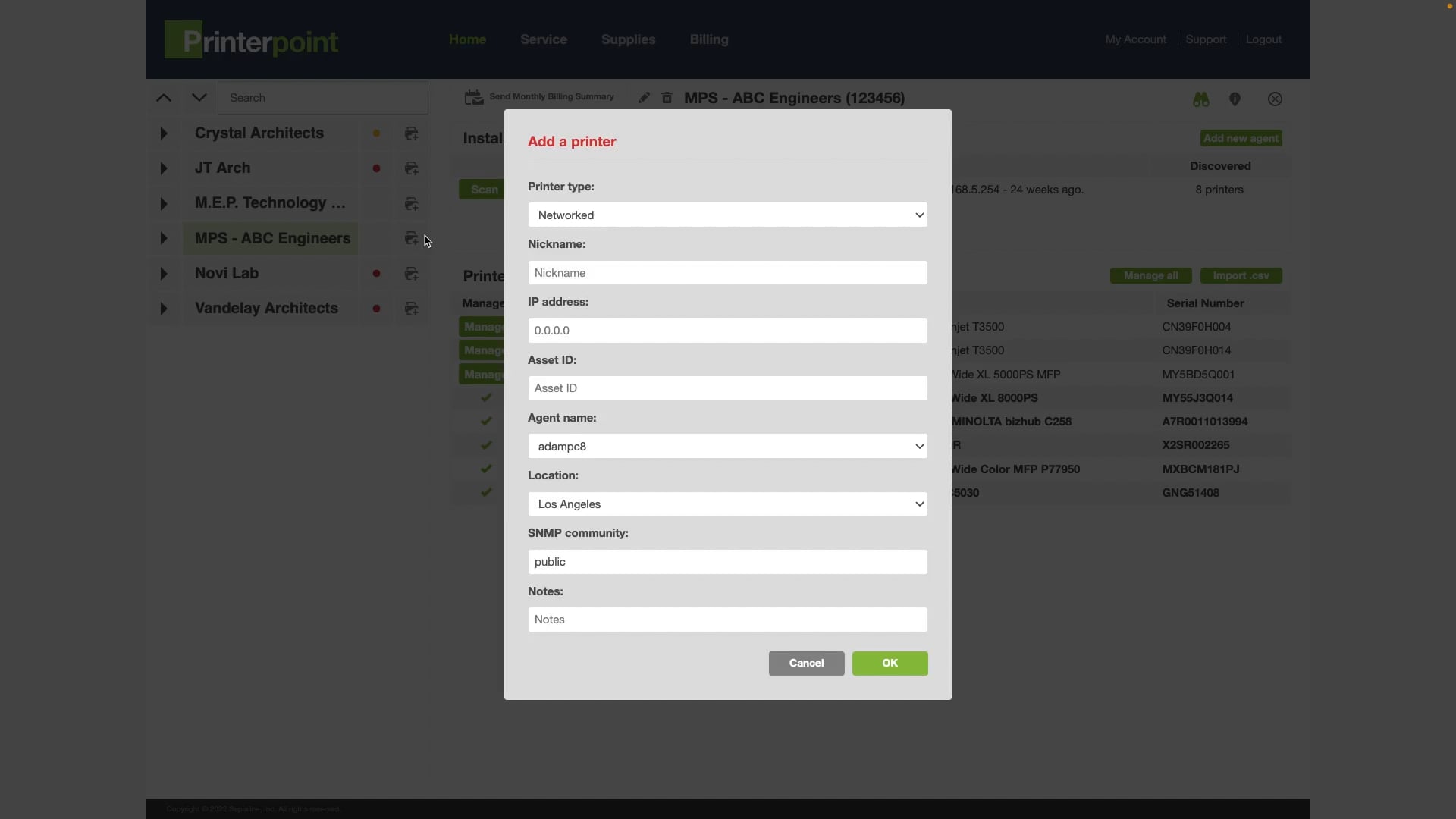Click inside the SNMP community field containing public
The width and height of the screenshot is (1456, 819).
[727, 561]
